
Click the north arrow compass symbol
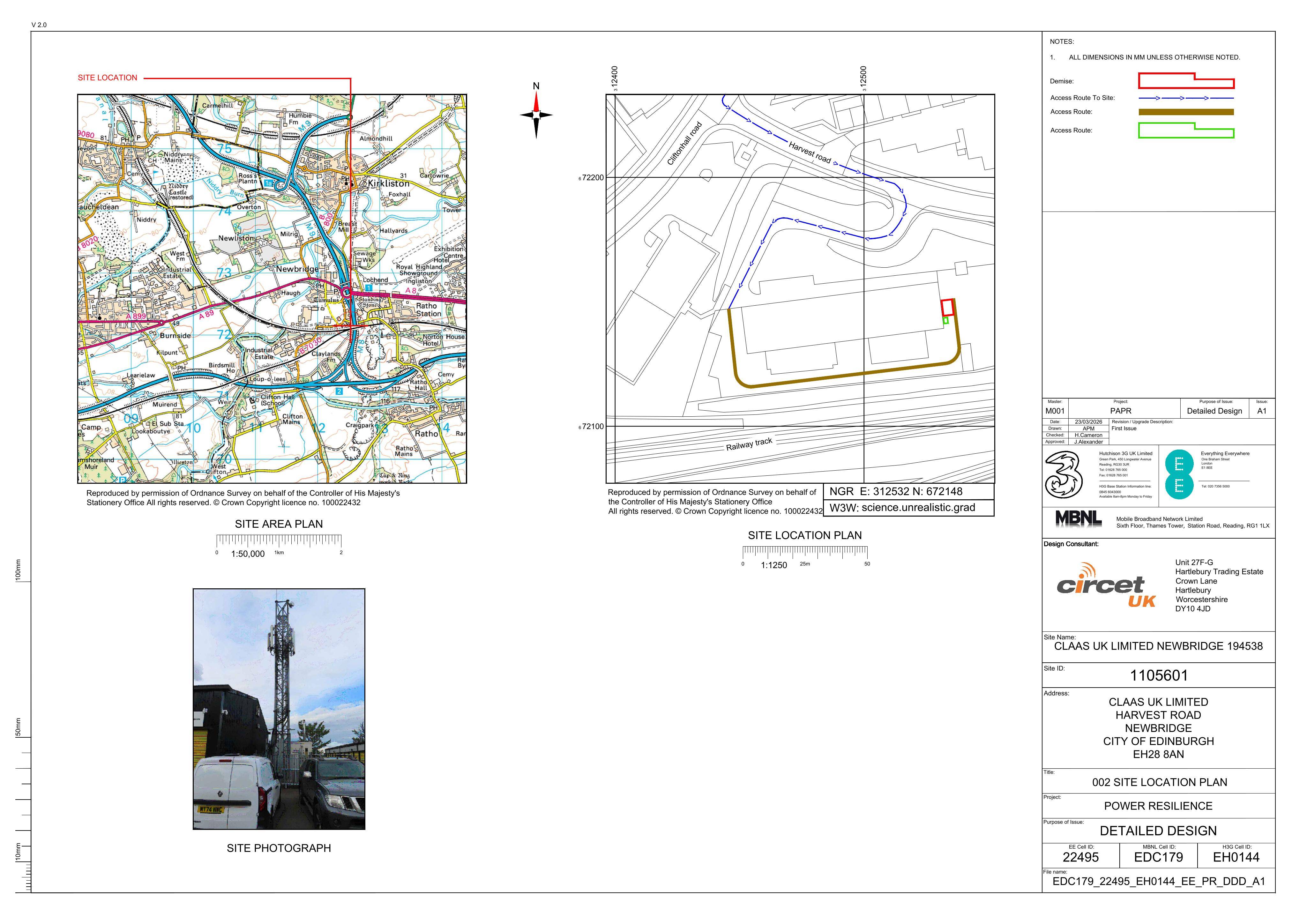point(536,115)
